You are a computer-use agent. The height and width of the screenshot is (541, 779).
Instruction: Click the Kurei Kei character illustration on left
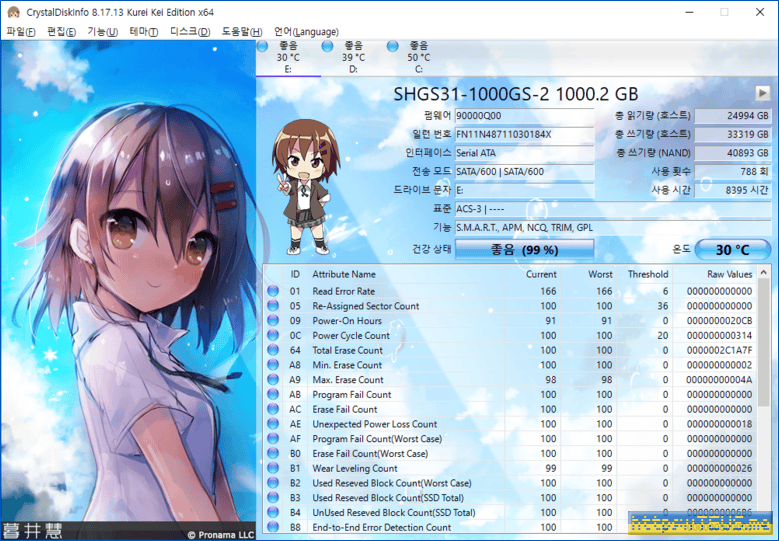(128, 291)
